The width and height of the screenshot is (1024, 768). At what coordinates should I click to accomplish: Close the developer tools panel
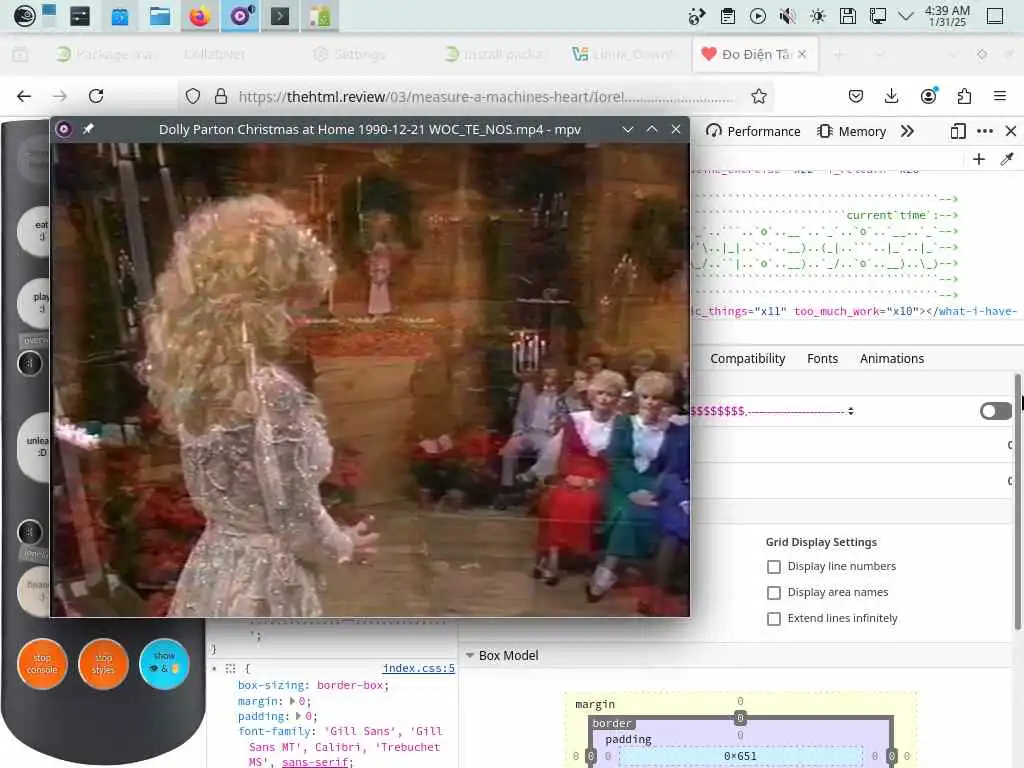[1011, 131]
